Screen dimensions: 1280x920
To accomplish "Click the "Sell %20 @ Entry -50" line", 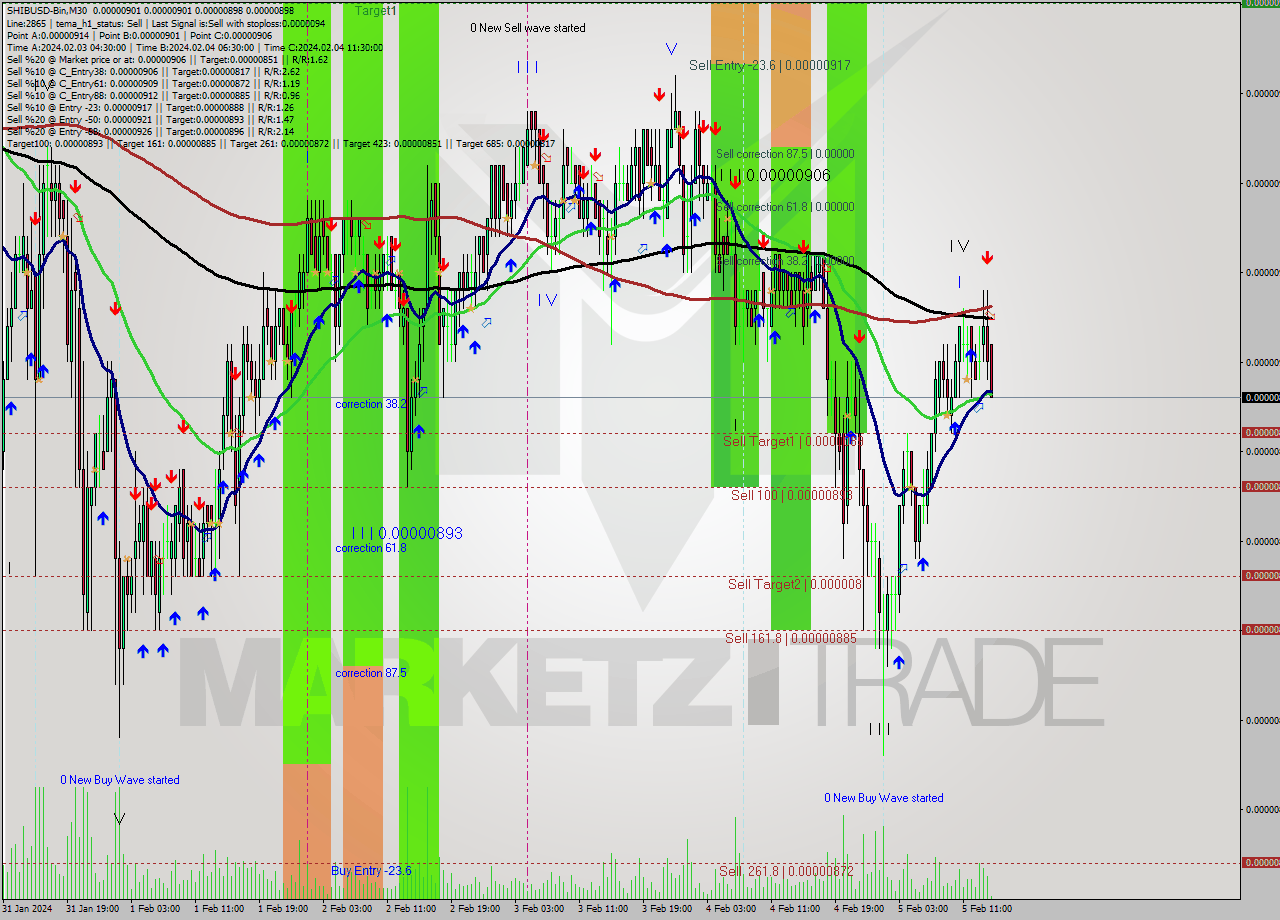I will click(150, 119).
